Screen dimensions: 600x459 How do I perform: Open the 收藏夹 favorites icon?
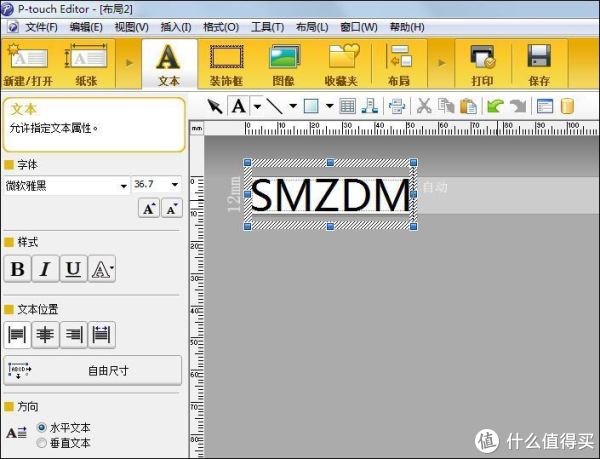pos(341,64)
